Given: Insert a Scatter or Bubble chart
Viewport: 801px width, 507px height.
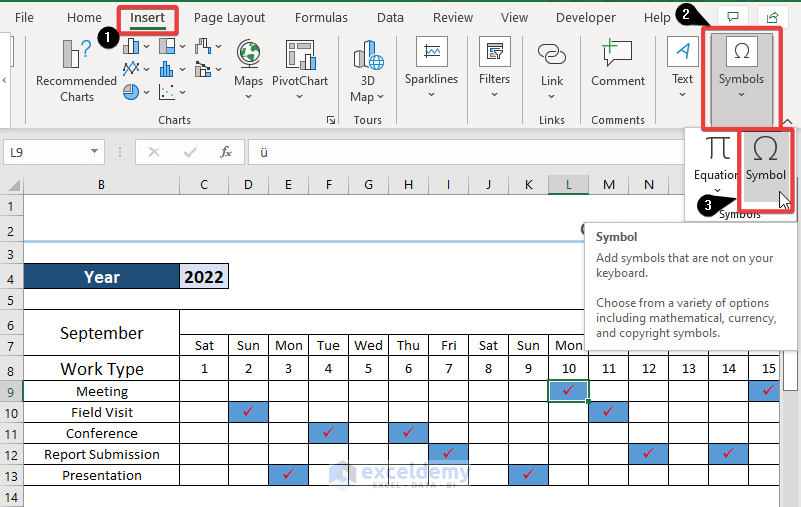Looking at the screenshot, I should [x=167, y=92].
